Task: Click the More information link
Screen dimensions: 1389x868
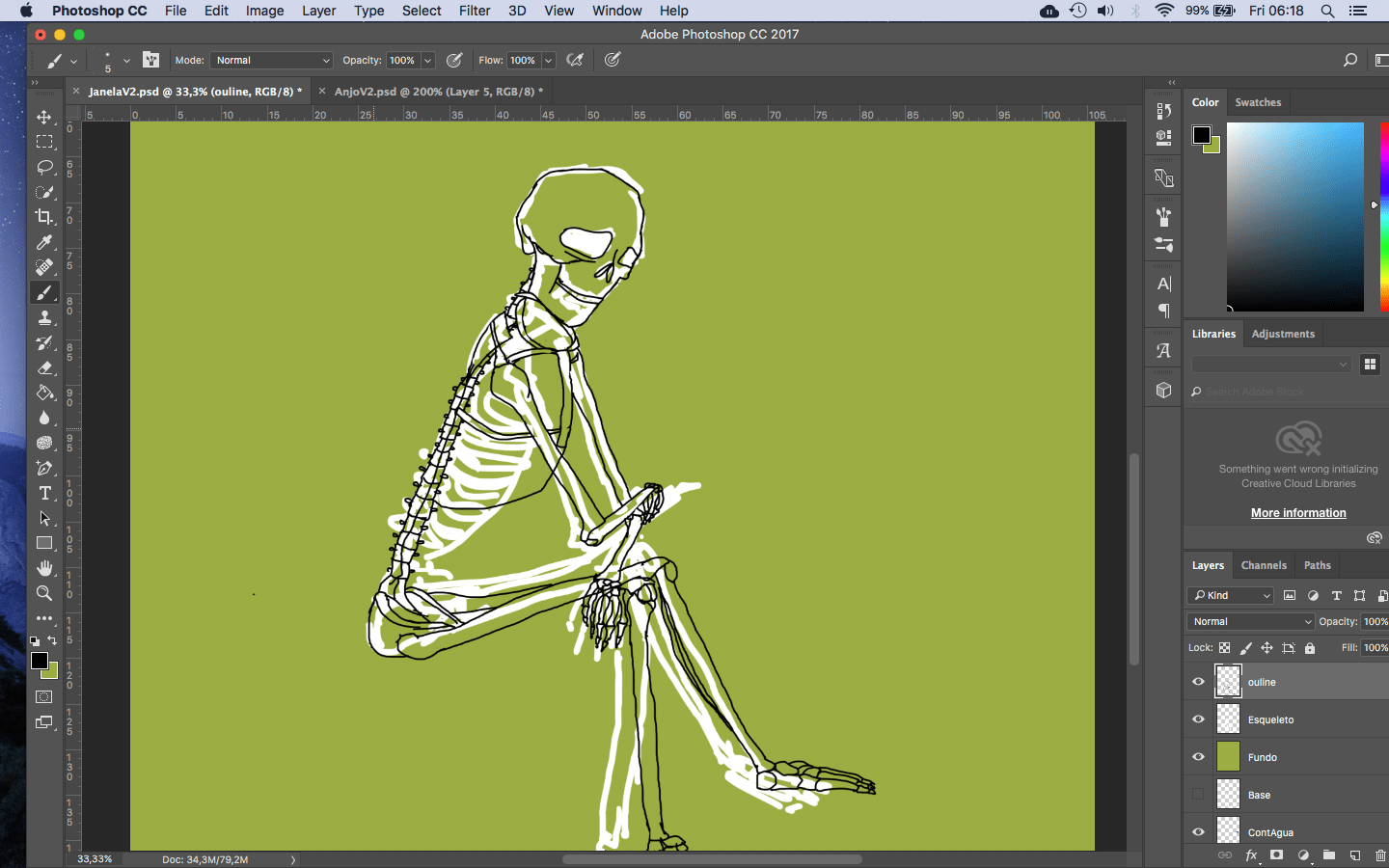Action: (1298, 513)
